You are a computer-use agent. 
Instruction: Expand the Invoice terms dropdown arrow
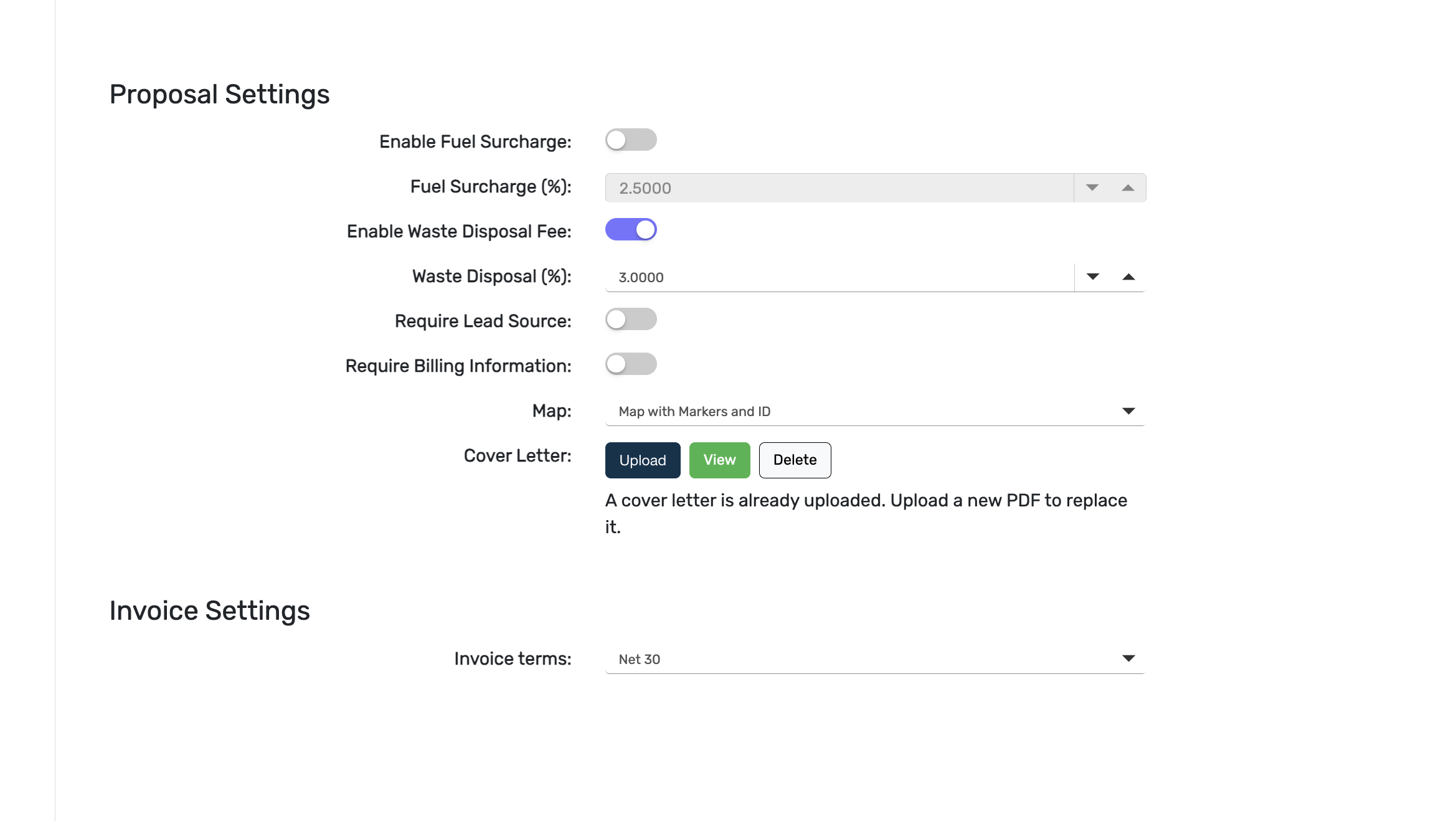(1128, 658)
